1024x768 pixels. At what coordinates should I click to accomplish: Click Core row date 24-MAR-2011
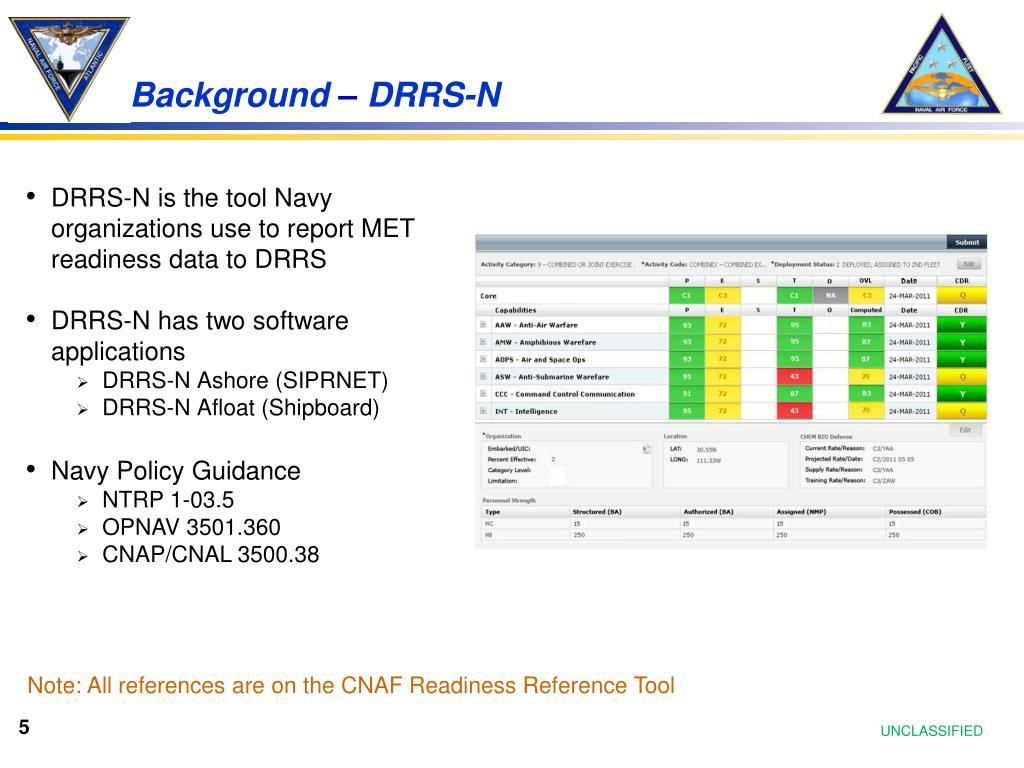(909, 296)
